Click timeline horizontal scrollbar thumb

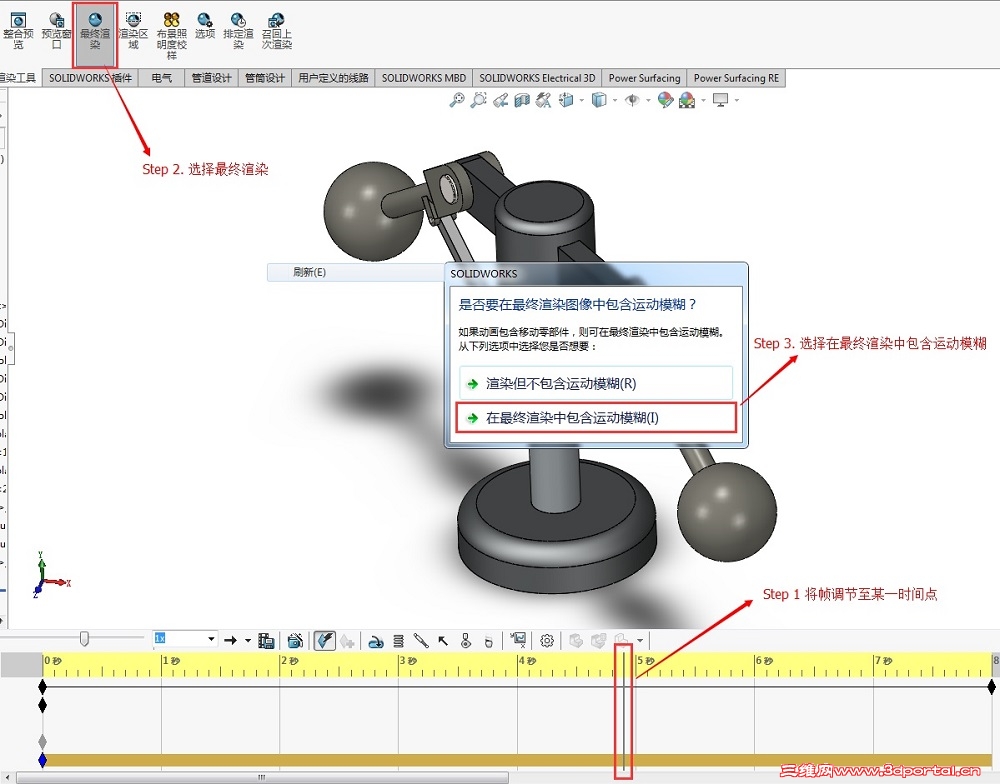point(262,778)
